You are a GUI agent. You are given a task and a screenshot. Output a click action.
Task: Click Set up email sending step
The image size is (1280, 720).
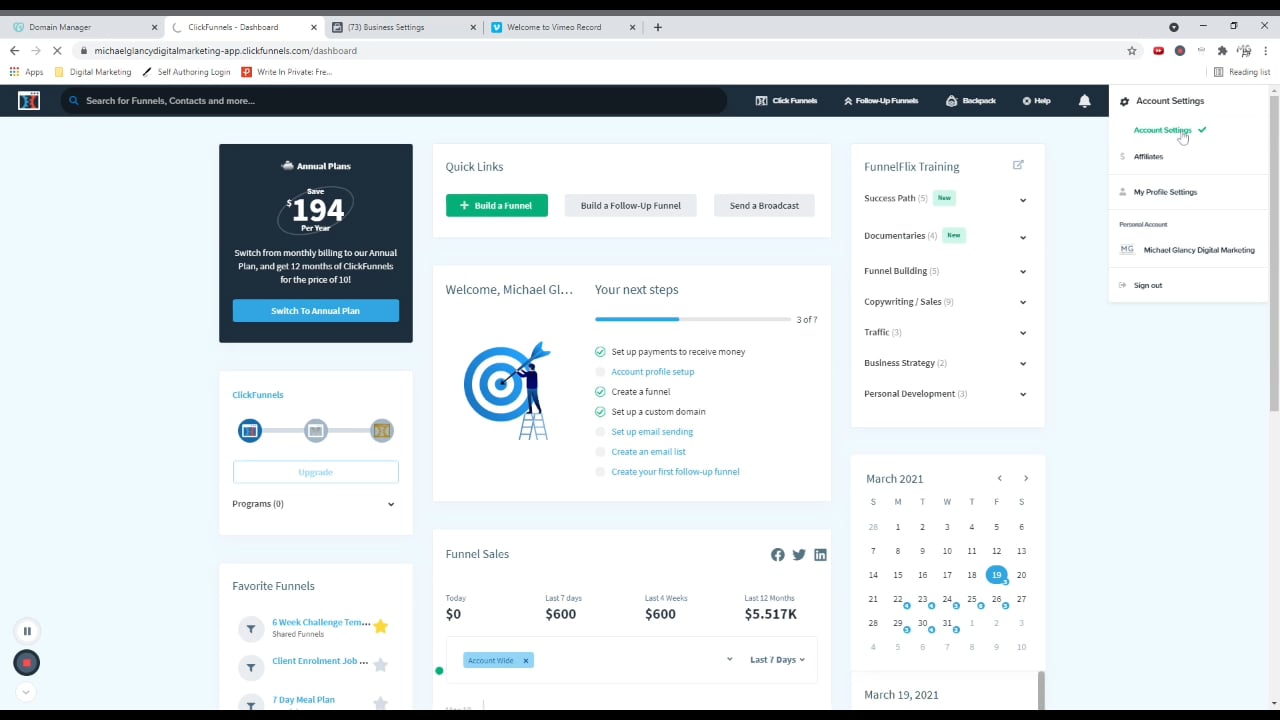pos(652,432)
